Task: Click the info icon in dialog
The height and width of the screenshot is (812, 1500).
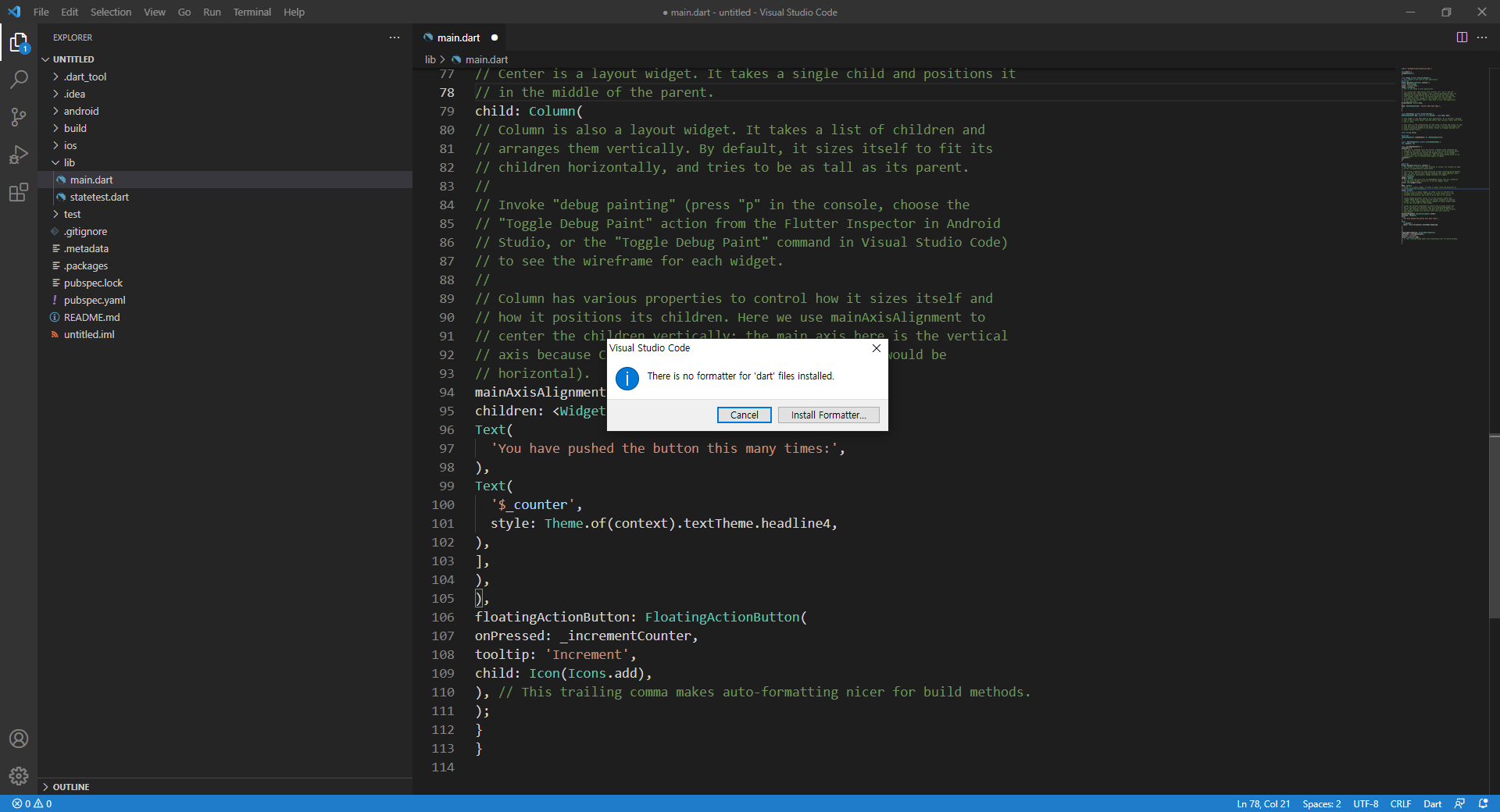Action: pos(627,379)
